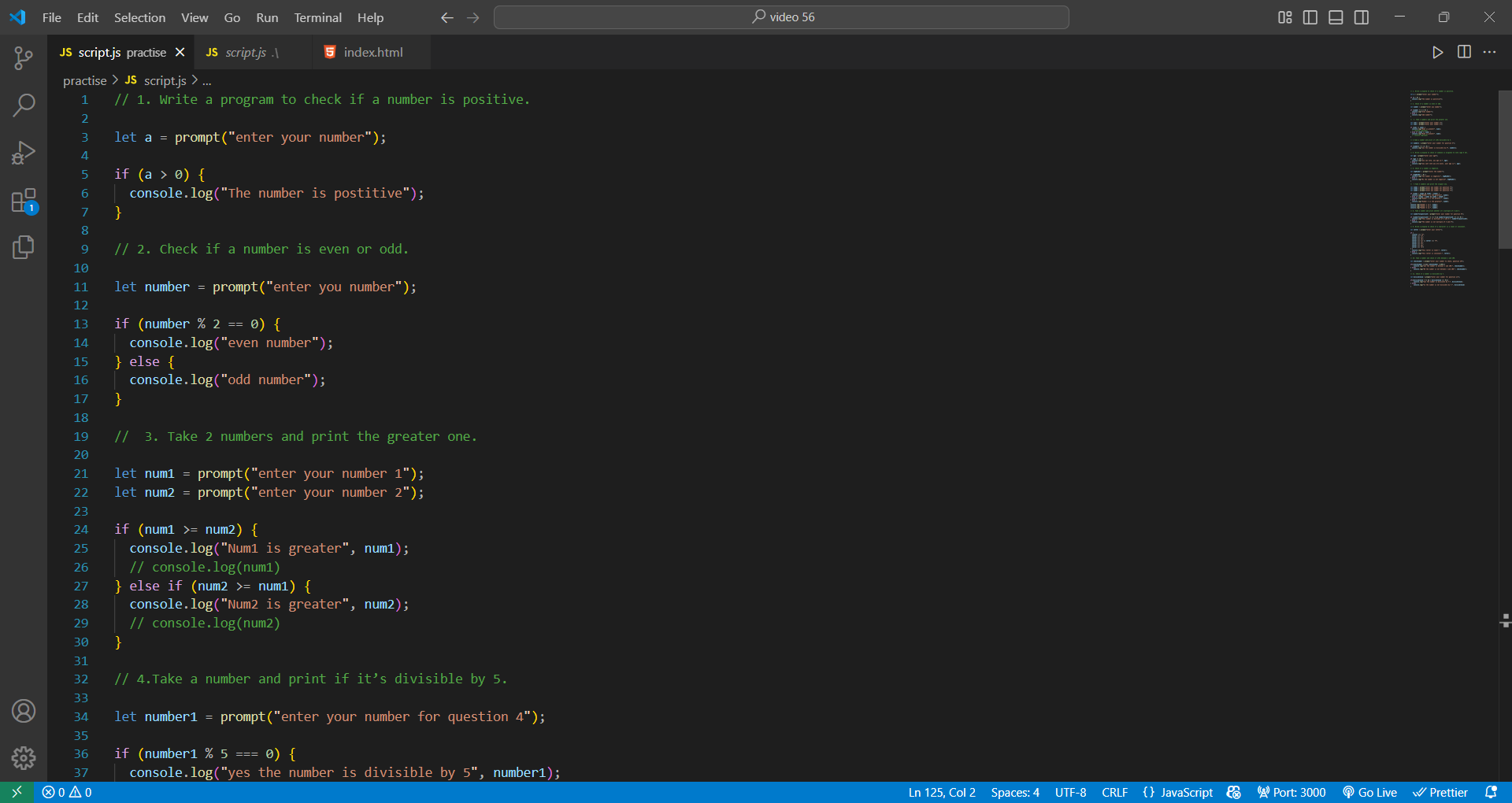Click the VS Code logo icon

click(17, 17)
